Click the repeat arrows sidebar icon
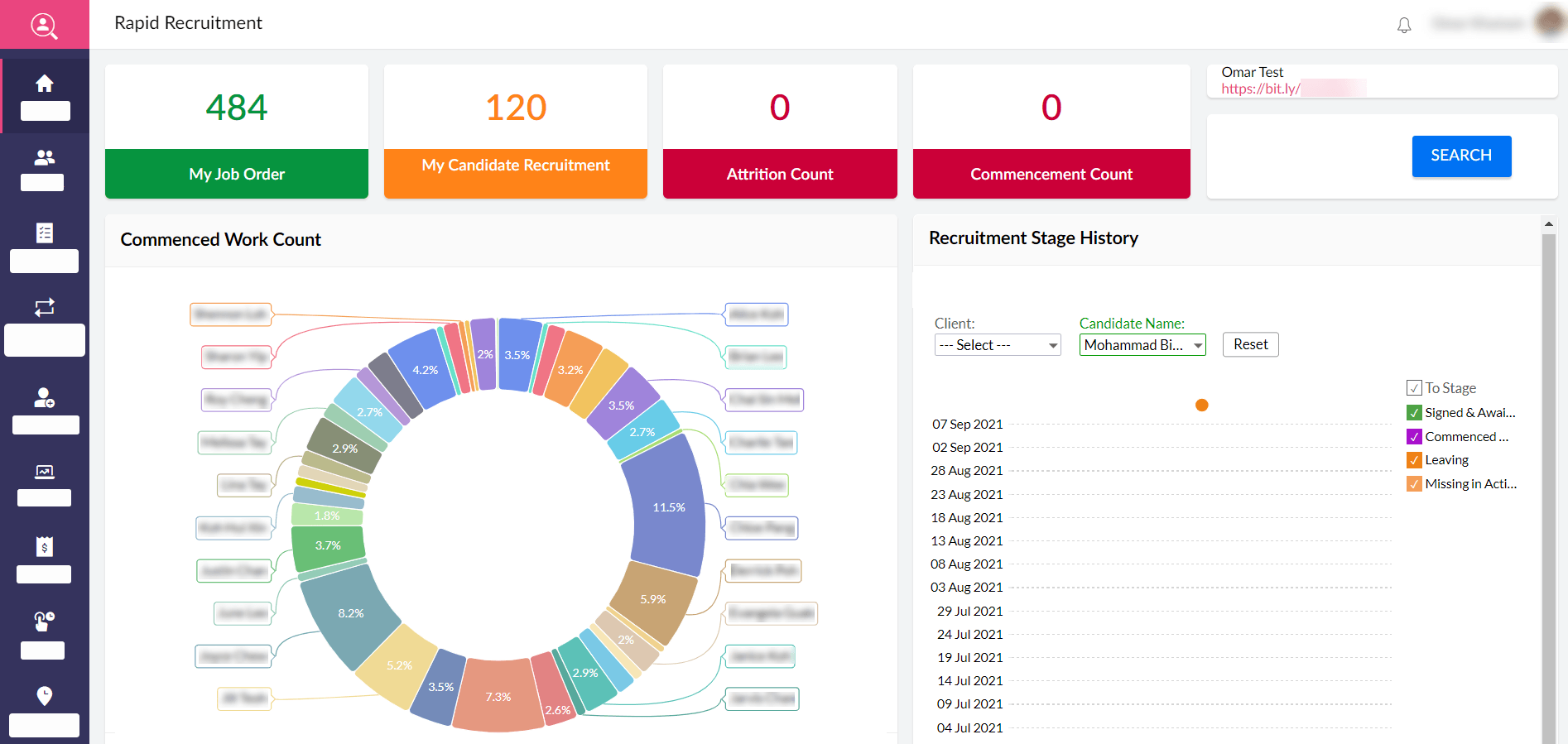 pyautogui.click(x=45, y=307)
